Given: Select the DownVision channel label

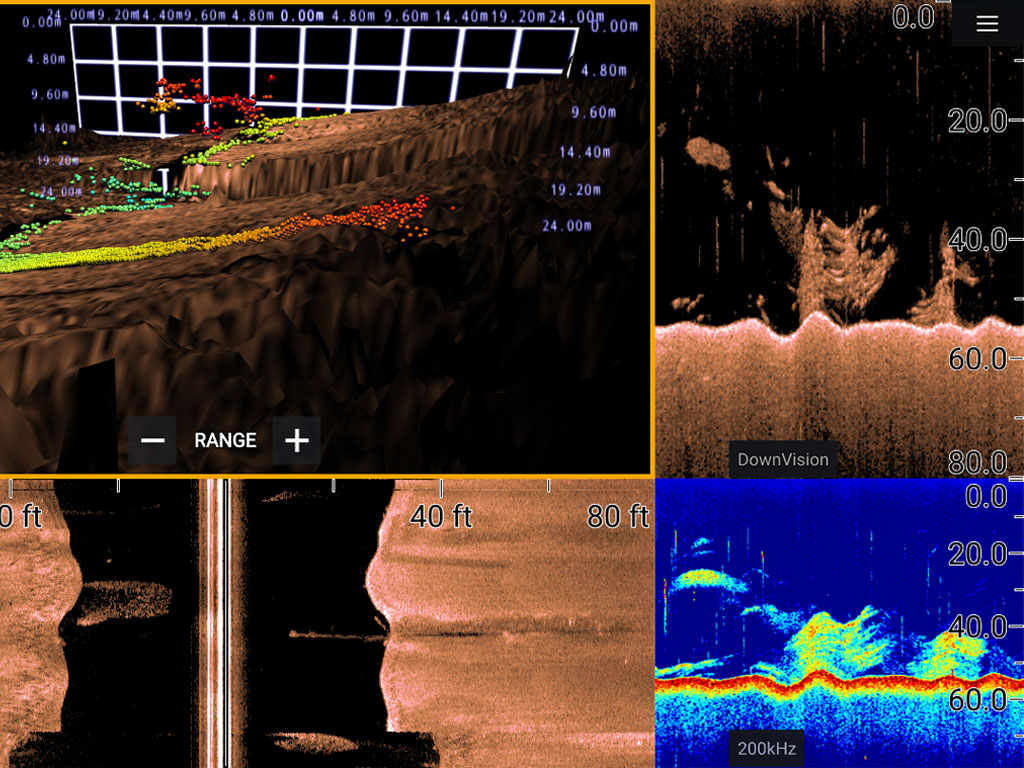Looking at the screenshot, I should 783,460.
